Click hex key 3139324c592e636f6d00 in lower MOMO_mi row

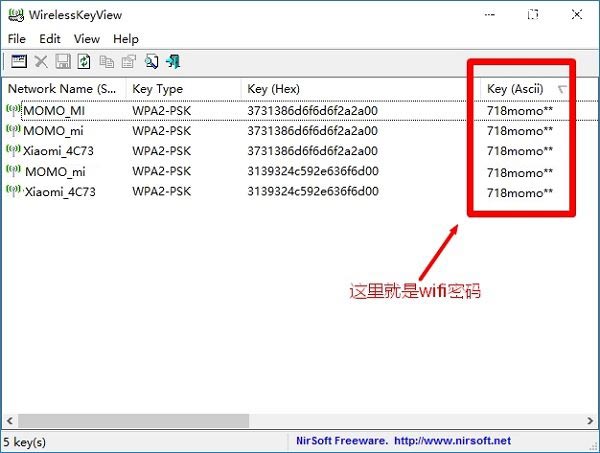313,171
